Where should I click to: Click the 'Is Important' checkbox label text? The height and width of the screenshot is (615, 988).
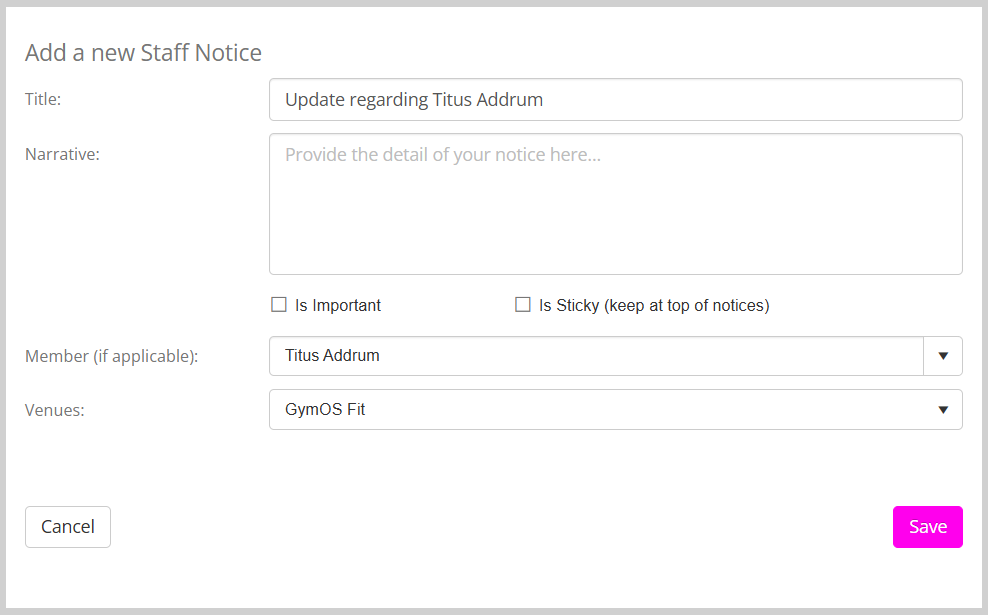338,306
